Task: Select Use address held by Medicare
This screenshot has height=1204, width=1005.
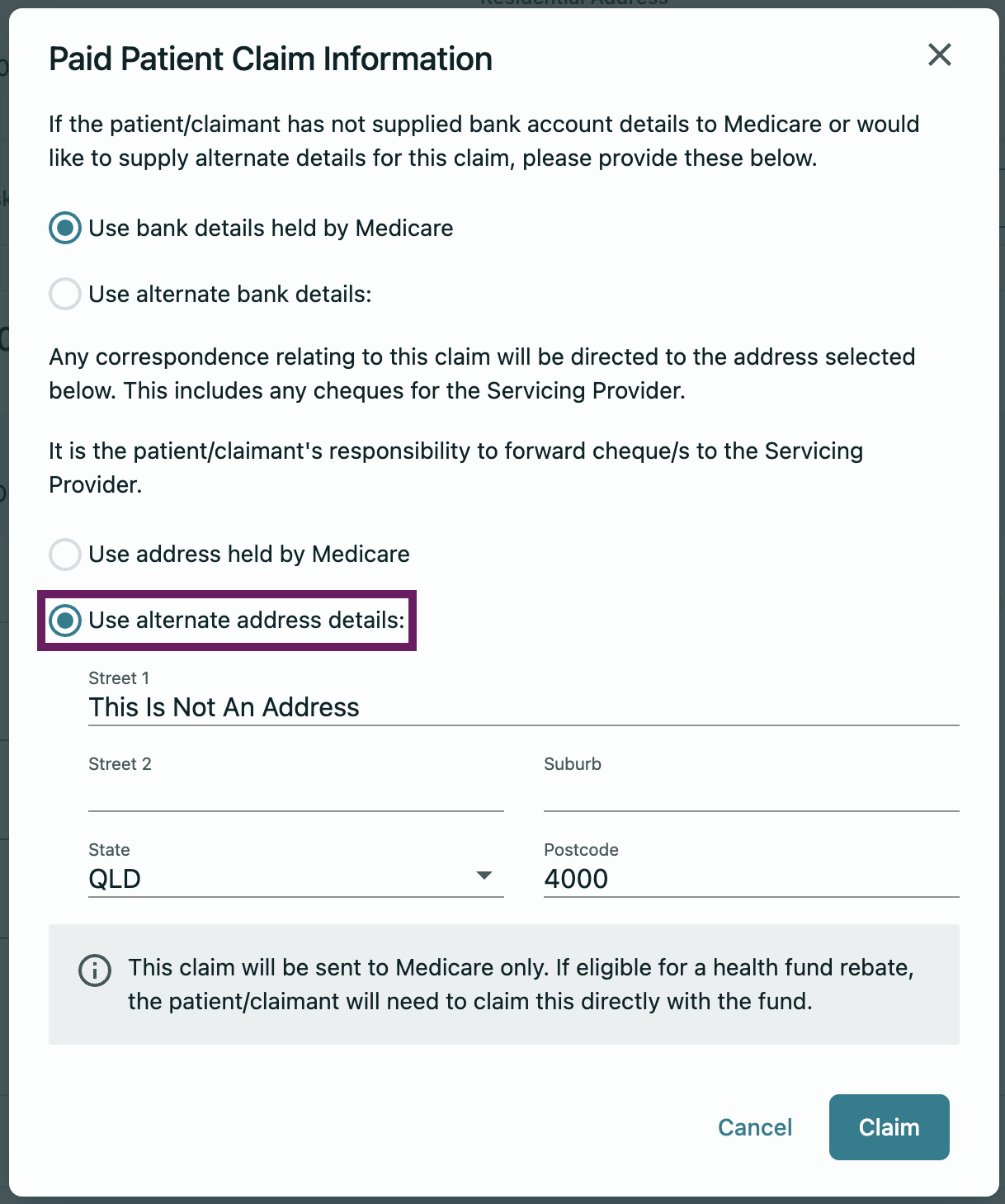Action: pyautogui.click(x=65, y=555)
